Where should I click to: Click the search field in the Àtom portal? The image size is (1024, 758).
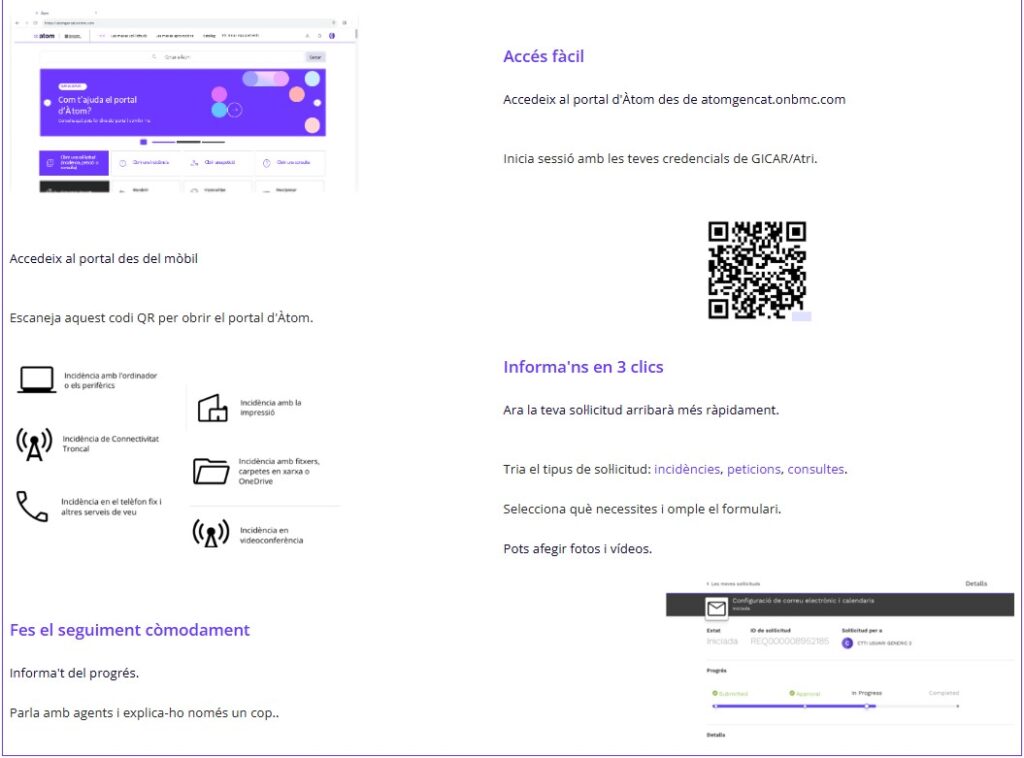[x=228, y=57]
